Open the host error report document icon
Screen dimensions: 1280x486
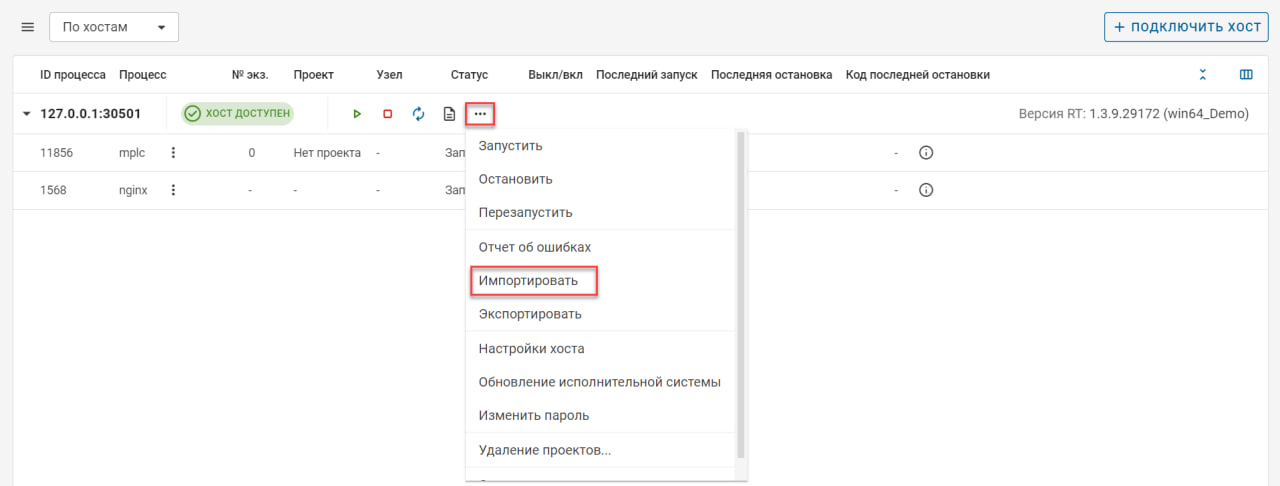[450, 114]
